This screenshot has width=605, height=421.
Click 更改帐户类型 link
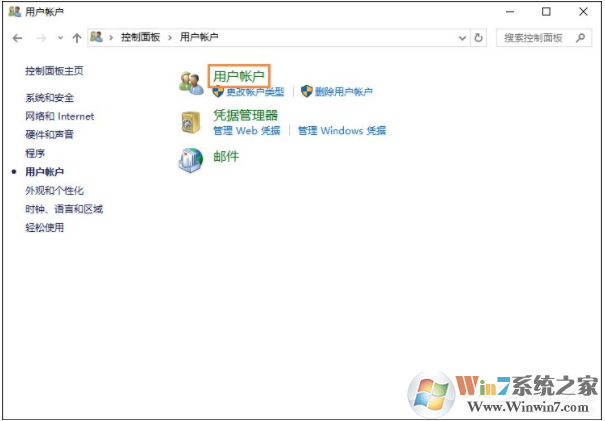pyautogui.click(x=255, y=92)
